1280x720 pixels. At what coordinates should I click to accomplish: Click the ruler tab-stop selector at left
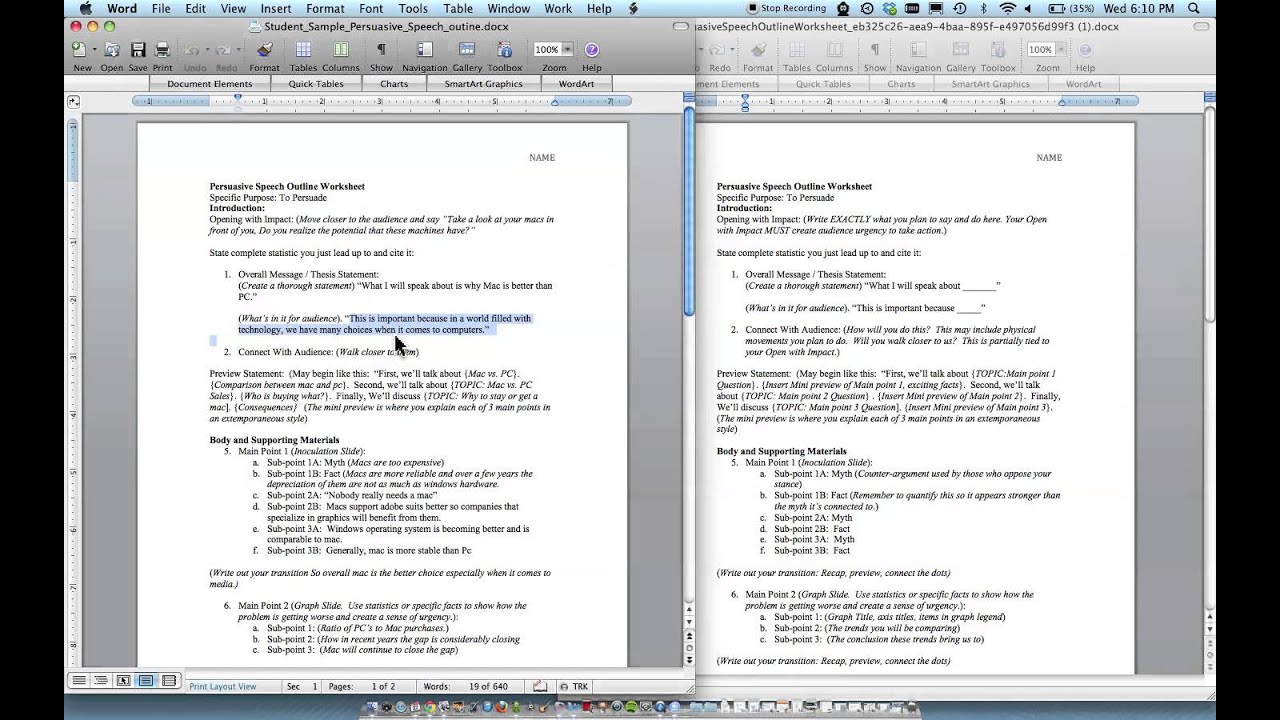(73, 101)
